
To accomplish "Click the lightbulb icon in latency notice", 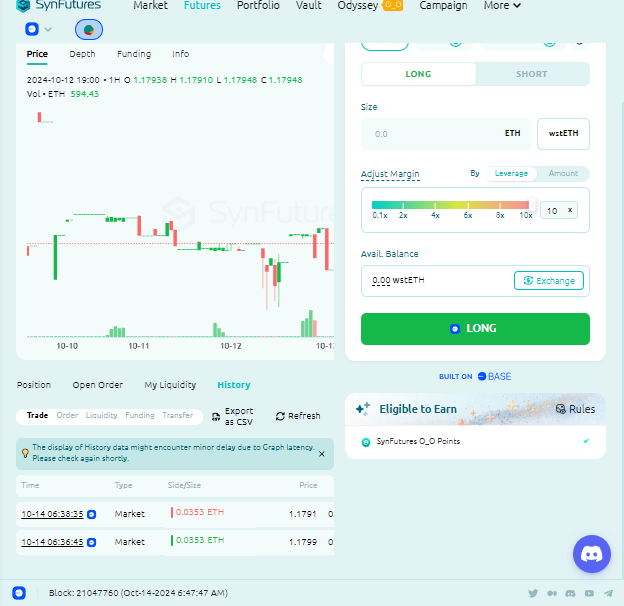I will click(25, 453).
